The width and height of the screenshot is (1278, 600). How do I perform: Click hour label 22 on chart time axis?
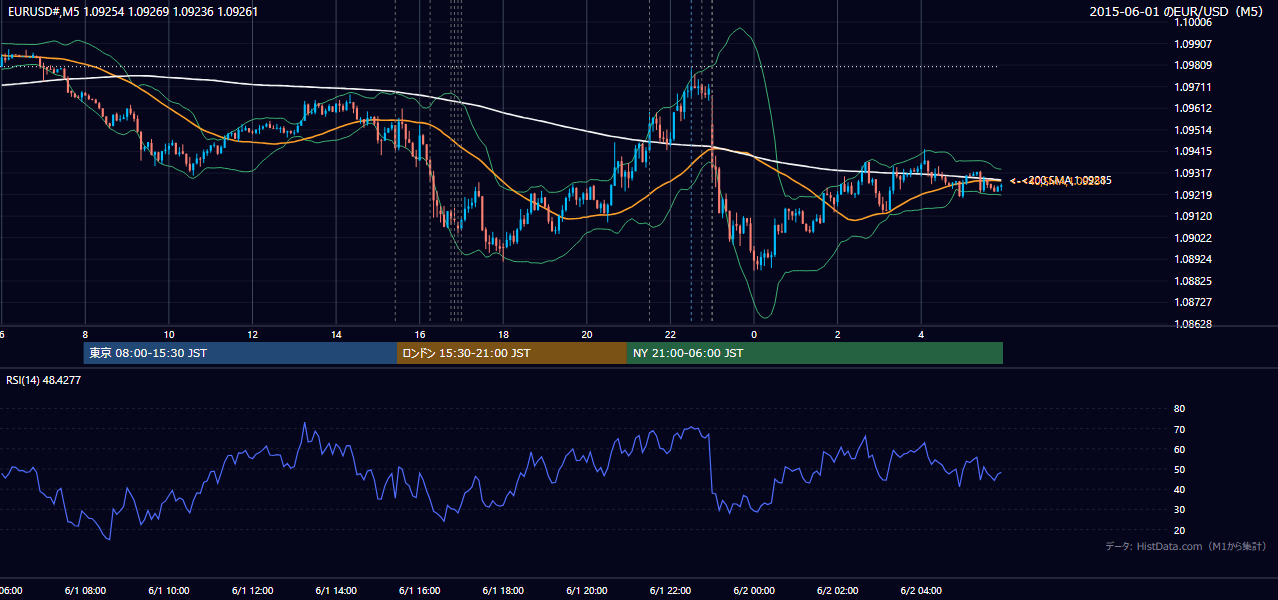click(x=671, y=334)
